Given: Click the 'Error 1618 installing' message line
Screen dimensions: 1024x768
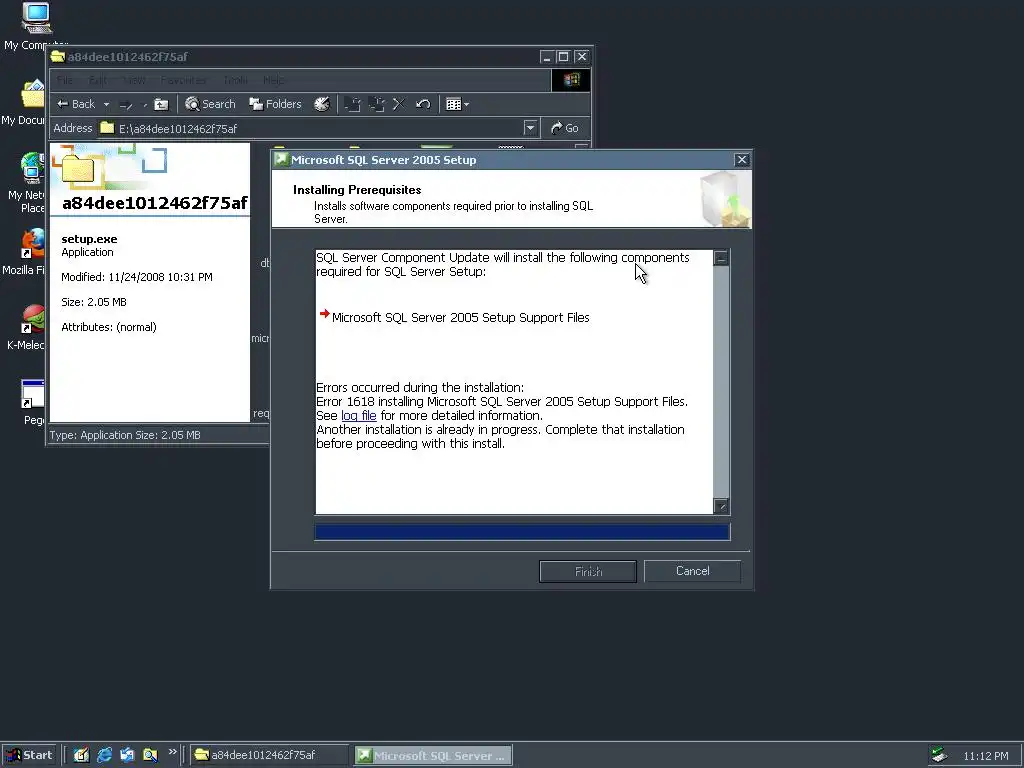Looking at the screenshot, I should 502,402.
